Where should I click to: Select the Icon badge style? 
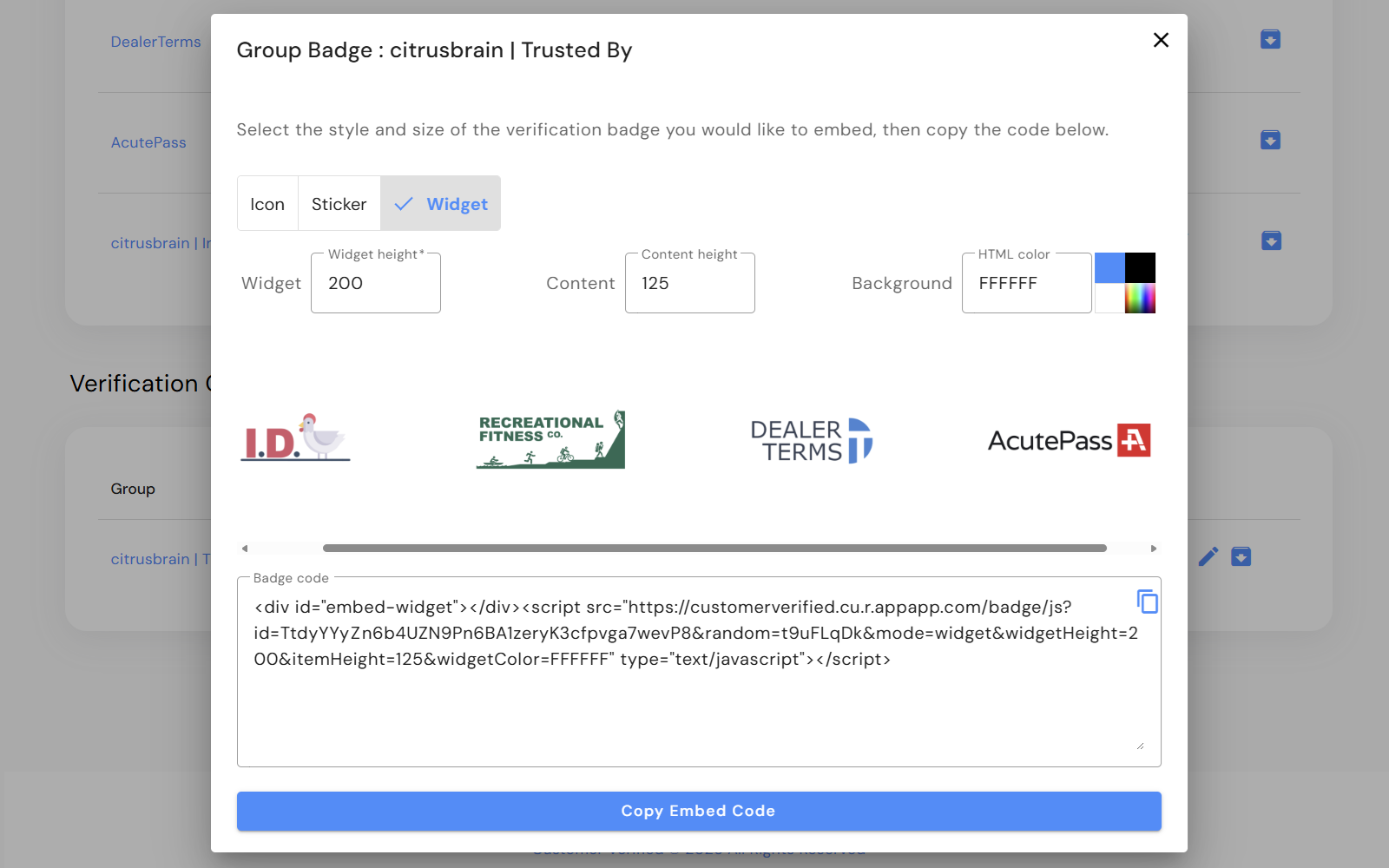[267, 204]
